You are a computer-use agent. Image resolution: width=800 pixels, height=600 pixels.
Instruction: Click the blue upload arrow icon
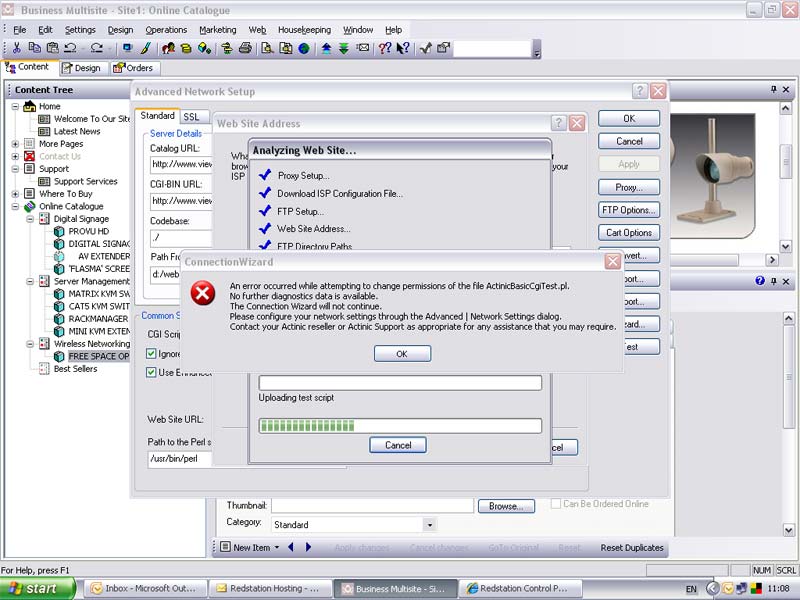(x=327, y=48)
